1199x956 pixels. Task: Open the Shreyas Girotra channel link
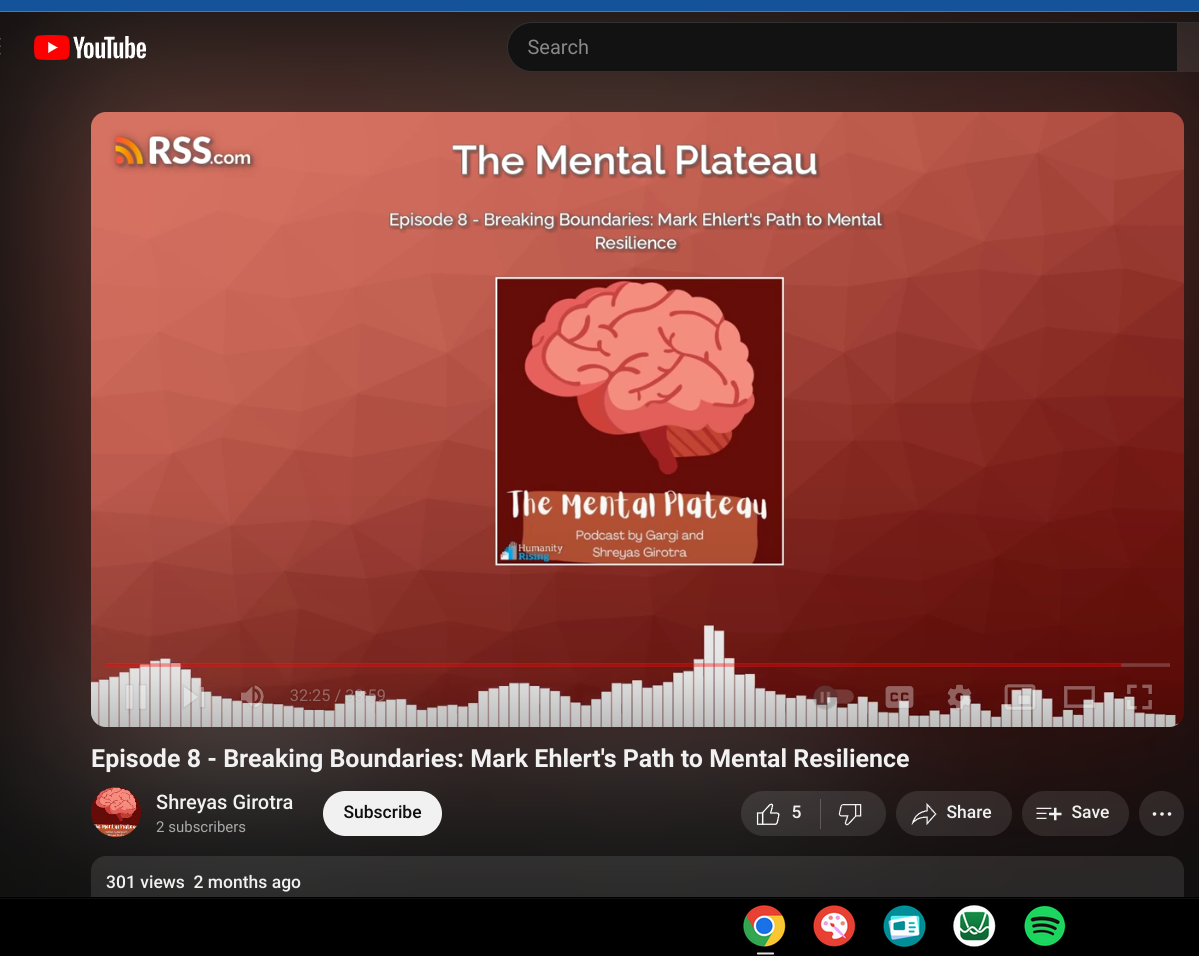pos(224,802)
